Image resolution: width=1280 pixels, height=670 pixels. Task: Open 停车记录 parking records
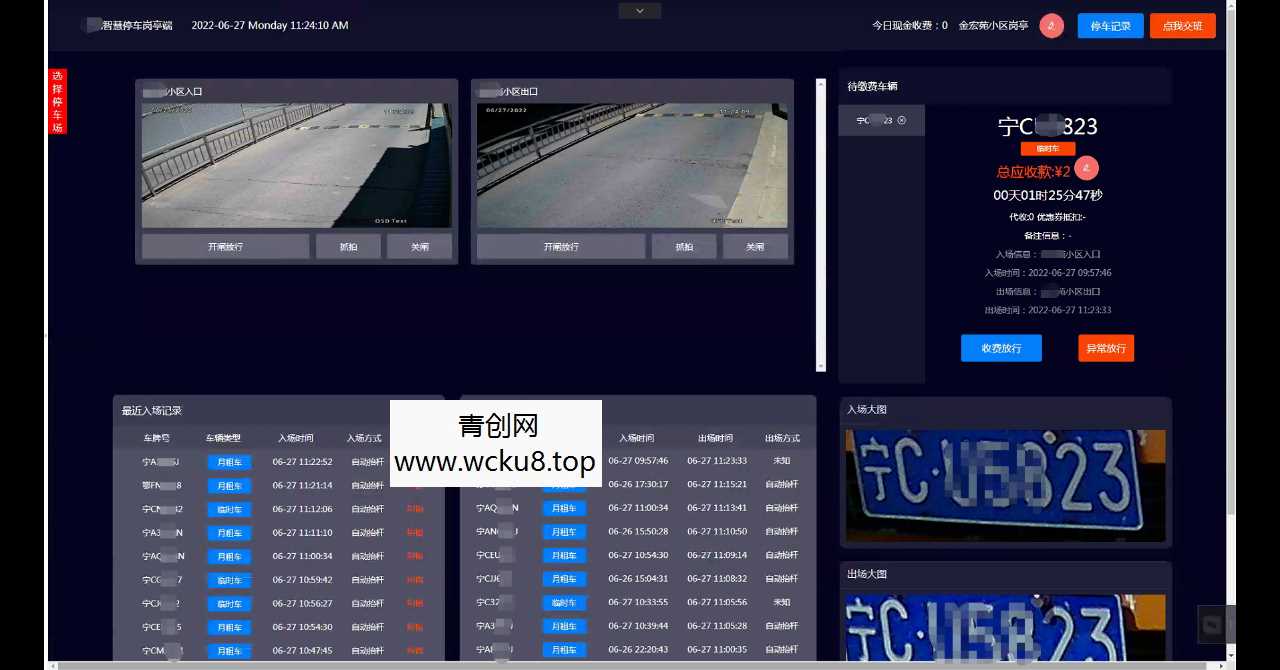(1110, 26)
